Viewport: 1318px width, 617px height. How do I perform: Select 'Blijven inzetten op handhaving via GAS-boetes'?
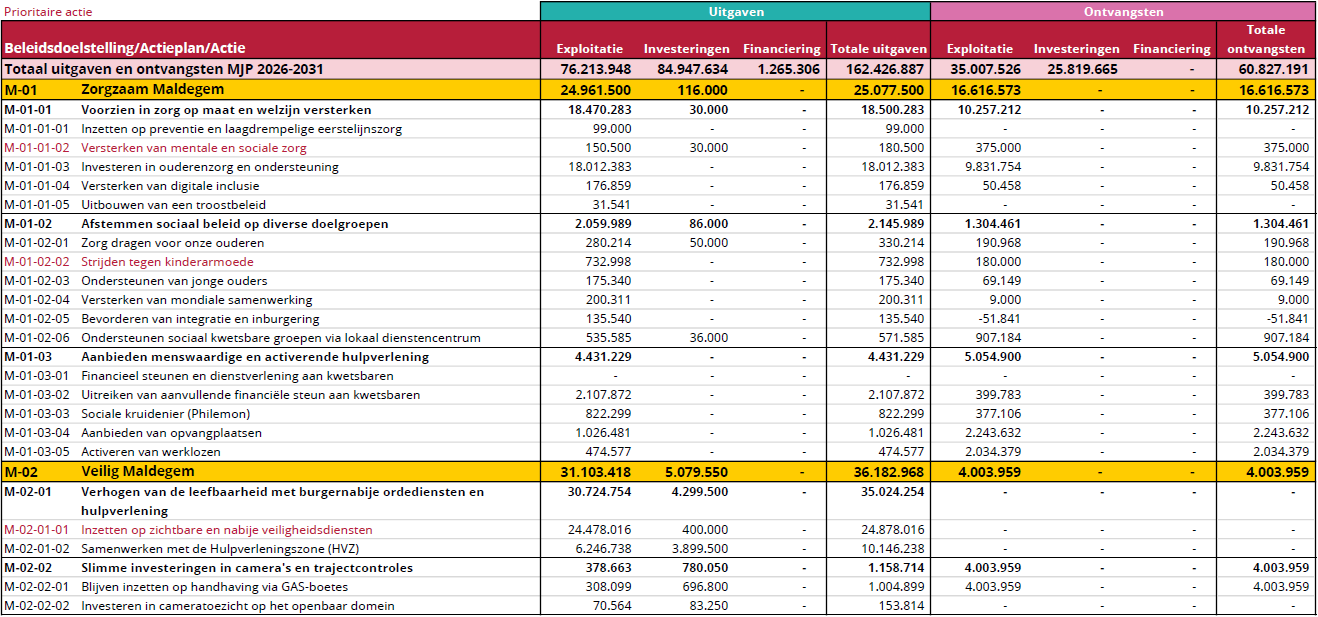pos(212,587)
